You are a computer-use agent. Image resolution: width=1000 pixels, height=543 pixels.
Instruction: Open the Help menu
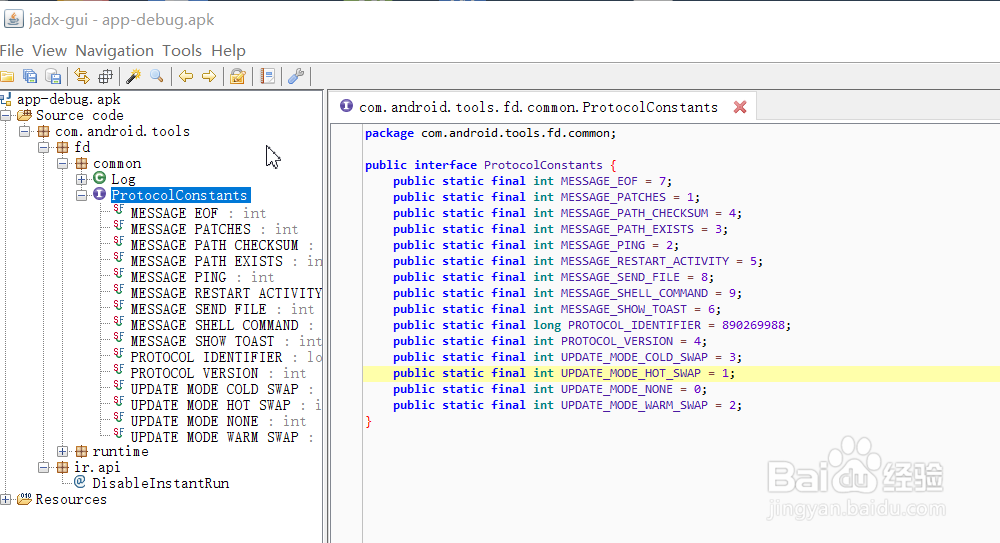point(228,50)
